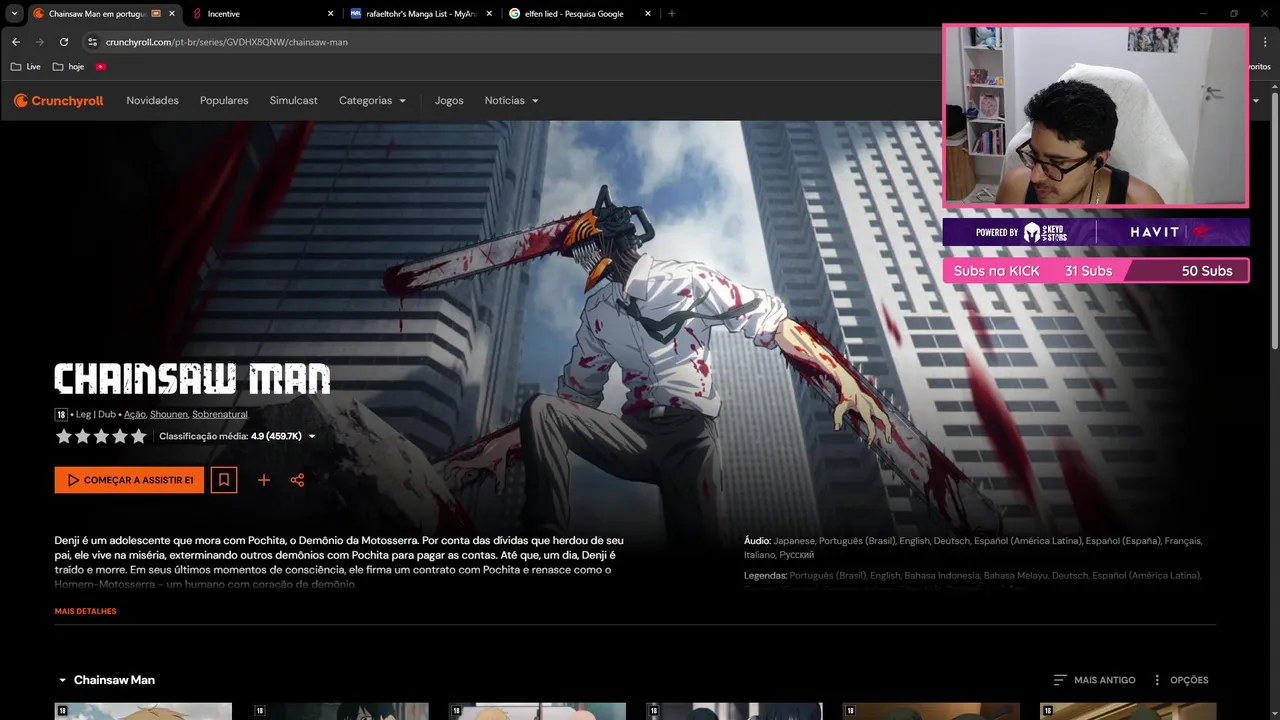The image size is (1280, 720).
Task: Open the Ação genre link
Action: pos(135,414)
